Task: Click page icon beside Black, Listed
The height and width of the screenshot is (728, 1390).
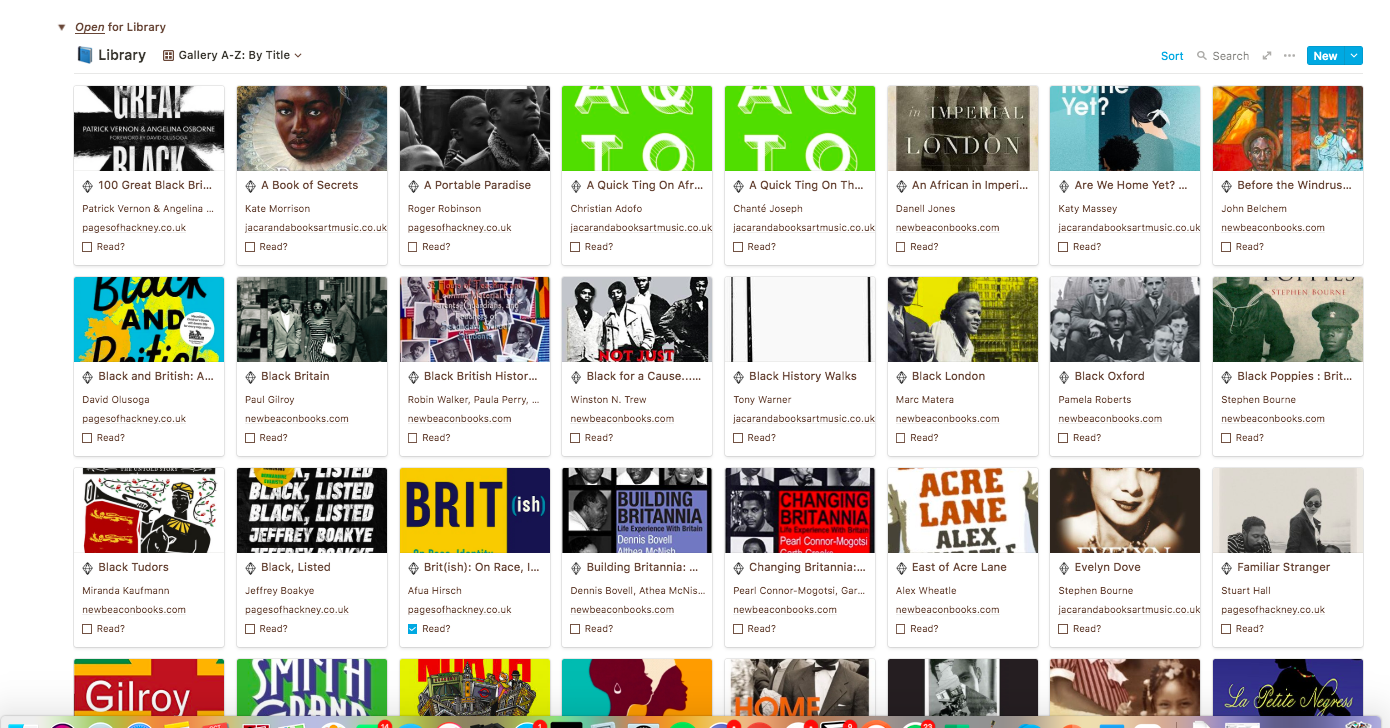Action: coord(251,568)
